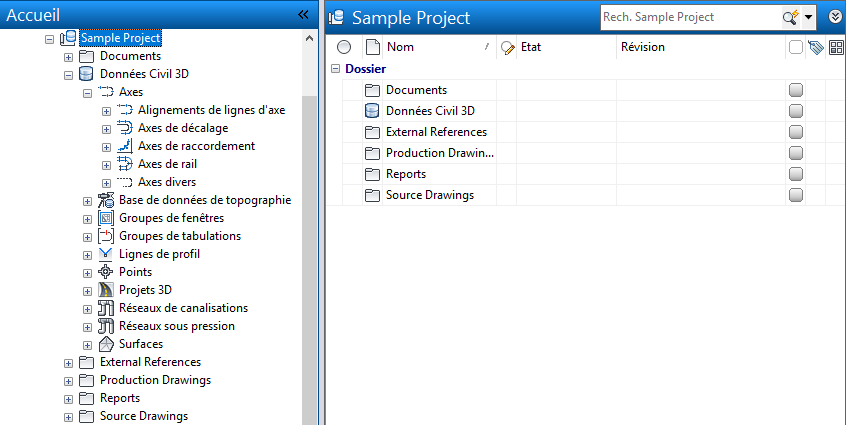Screen dimensions: 846x425
Task: Click the Projets 3D icon
Action: (x=108, y=290)
